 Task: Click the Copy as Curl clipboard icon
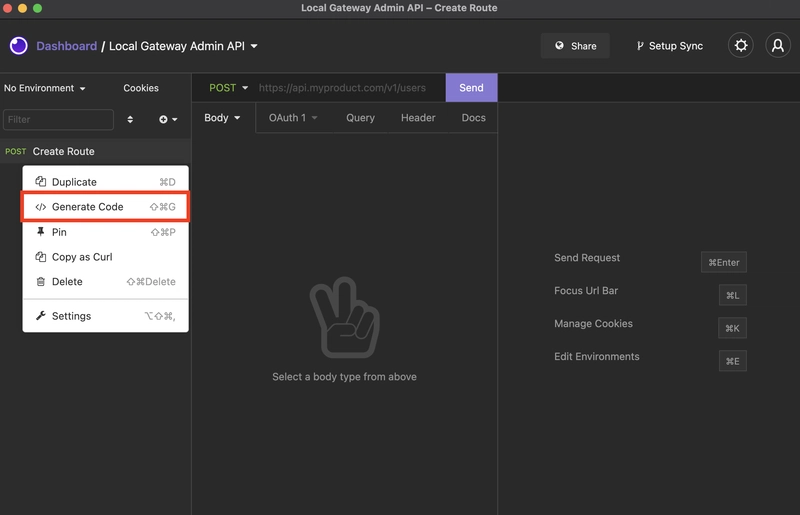pyautogui.click(x=40, y=257)
